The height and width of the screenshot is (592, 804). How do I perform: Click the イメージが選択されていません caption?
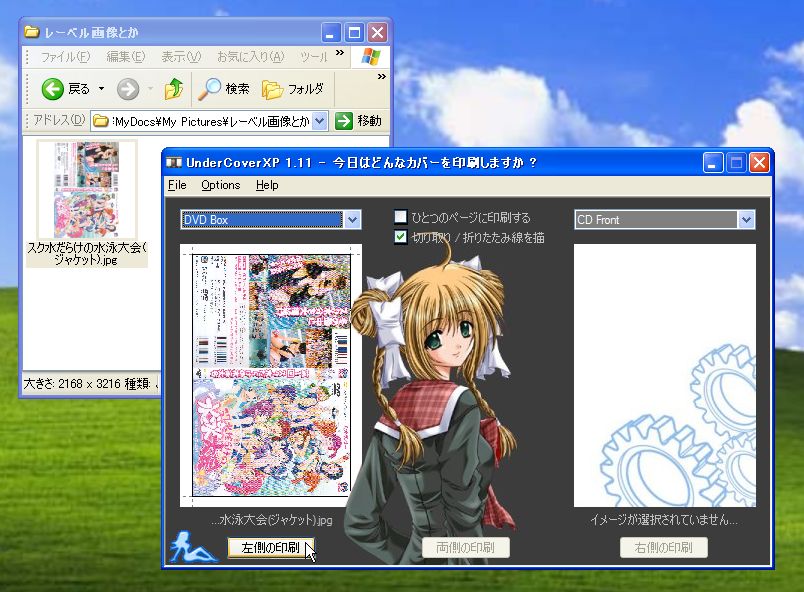tap(664, 520)
